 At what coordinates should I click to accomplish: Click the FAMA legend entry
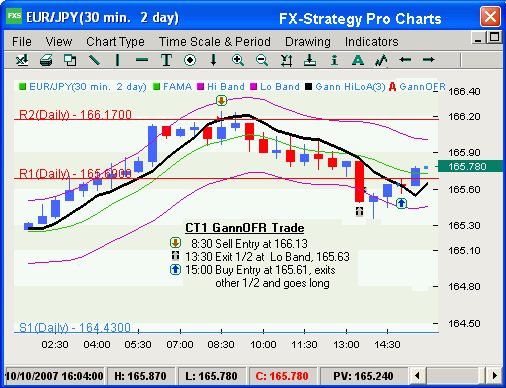(173, 87)
